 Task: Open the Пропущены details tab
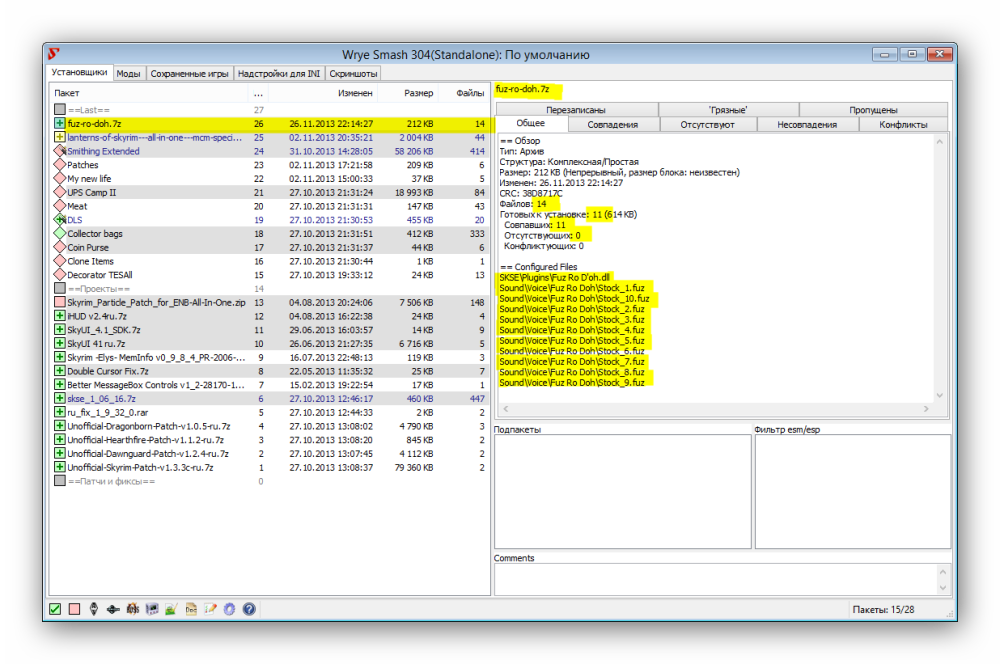[x=873, y=110]
